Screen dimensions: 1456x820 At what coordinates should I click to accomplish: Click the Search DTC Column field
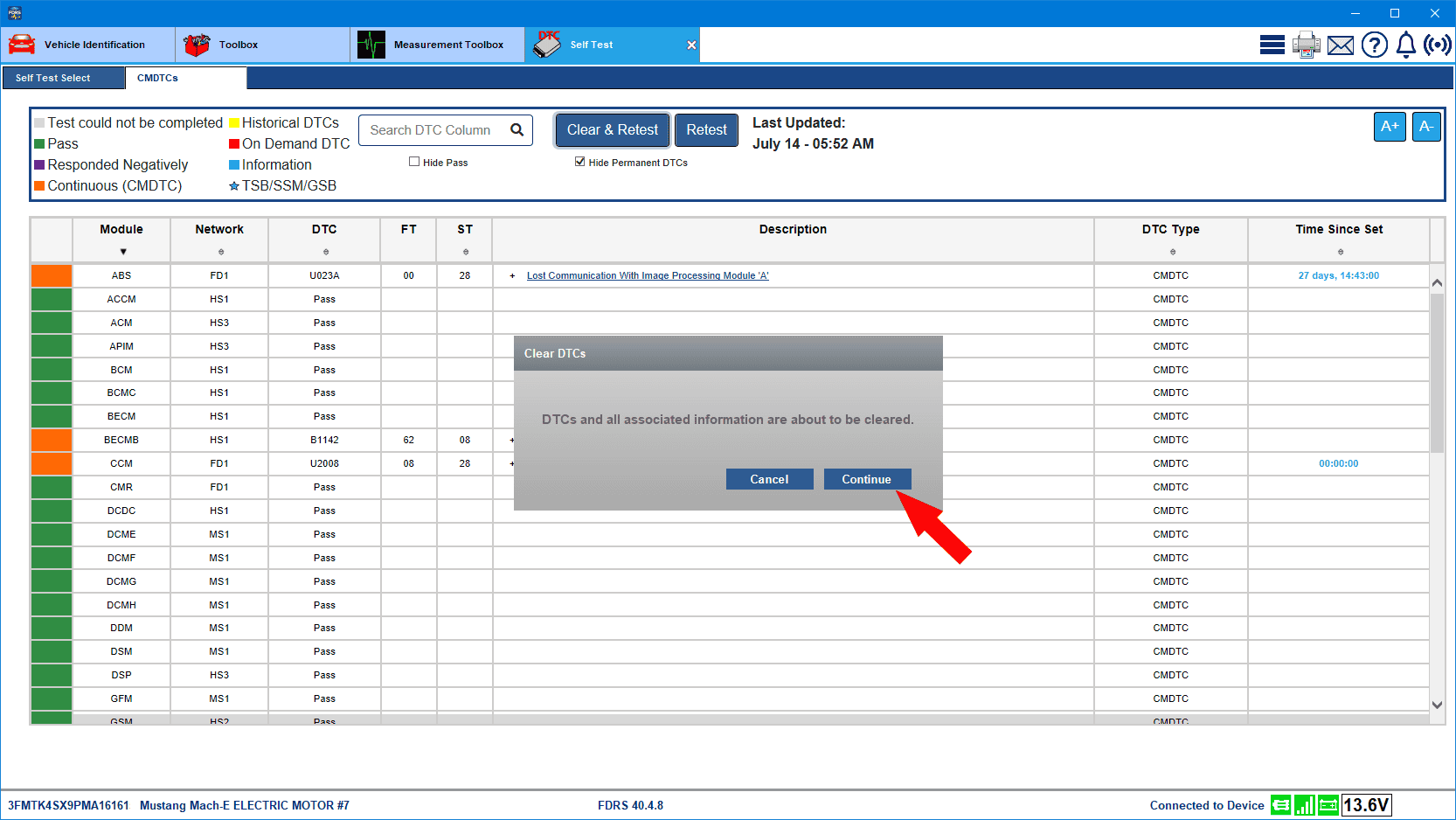(x=433, y=130)
